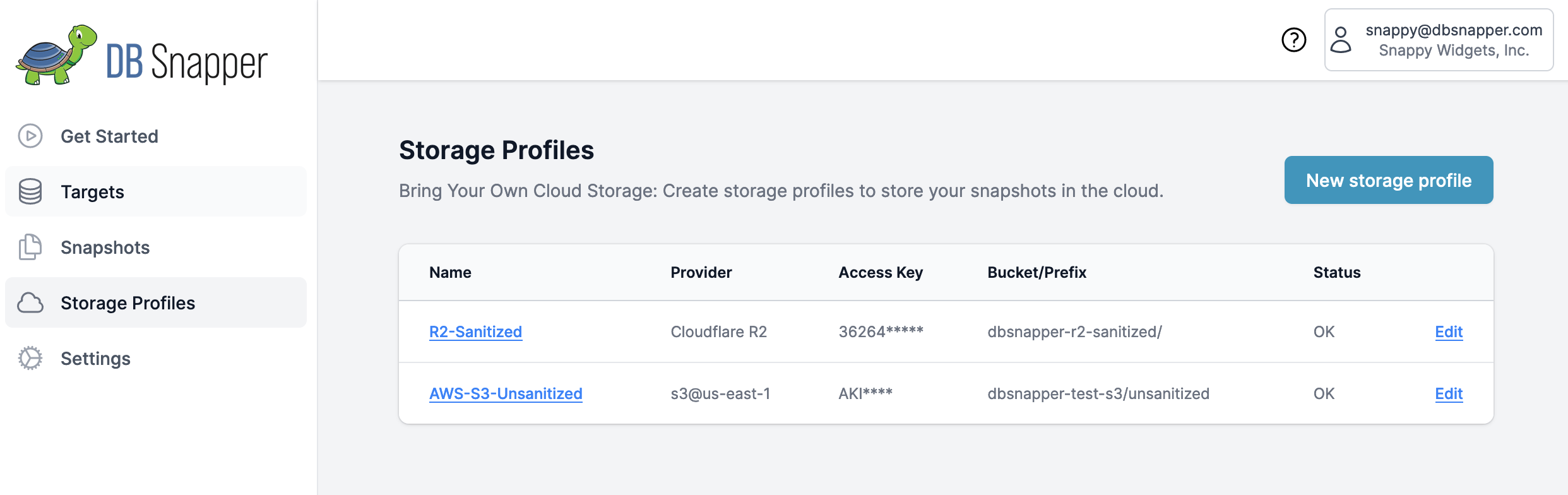The width and height of the screenshot is (1568, 495).
Task: Click the Provider column header
Action: coord(701,272)
